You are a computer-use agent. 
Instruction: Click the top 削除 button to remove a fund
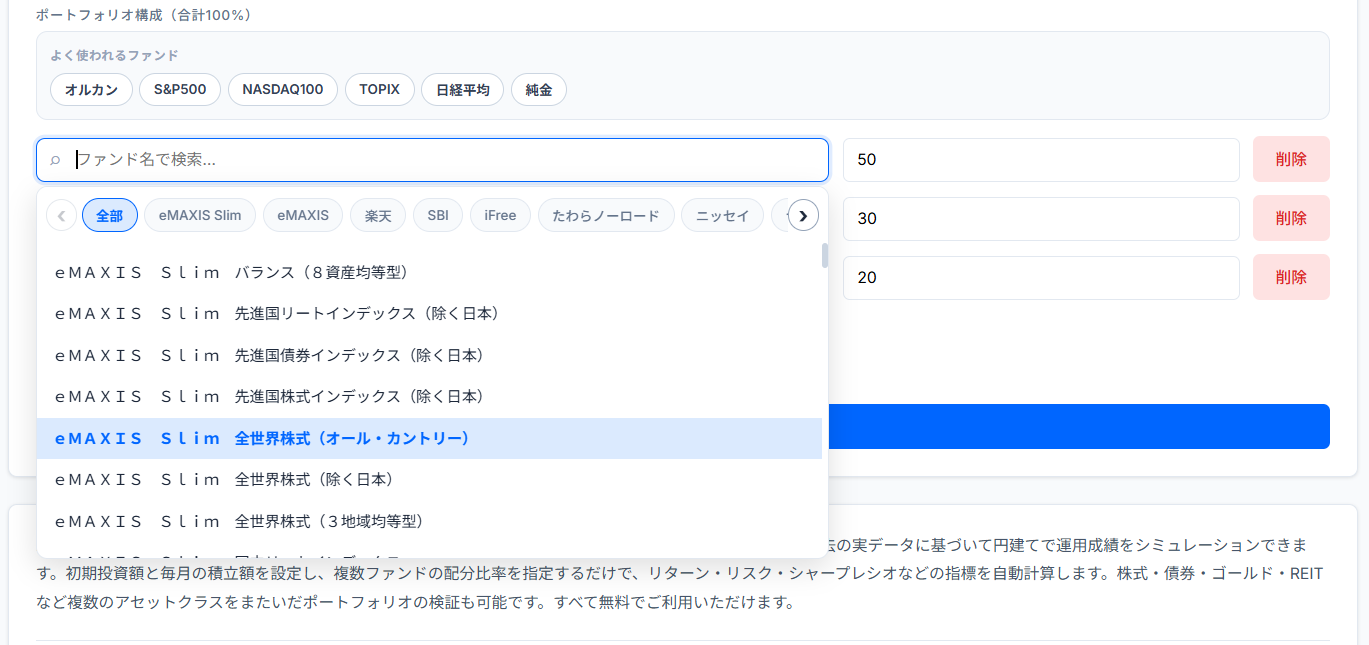tap(1291, 159)
